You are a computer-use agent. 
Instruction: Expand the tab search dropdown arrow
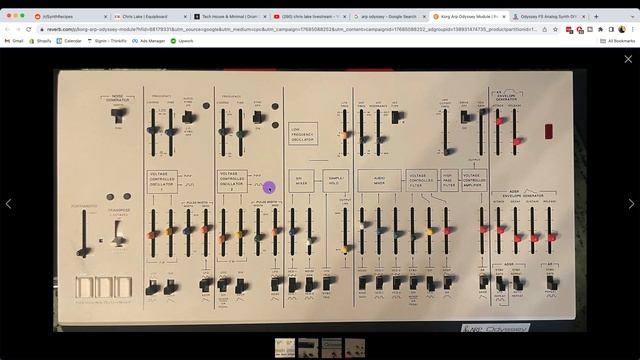(632, 17)
